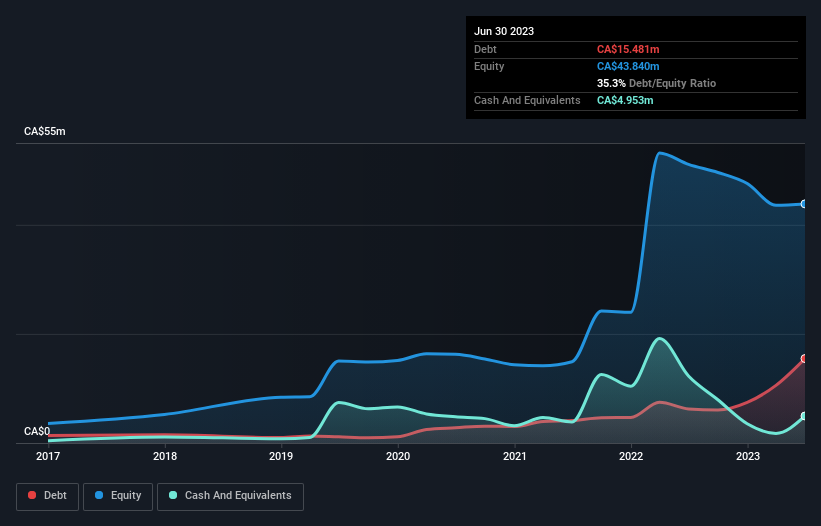Viewport: 821px width, 526px height.
Task: Click the 2018 x-axis label
Action: coord(165,456)
